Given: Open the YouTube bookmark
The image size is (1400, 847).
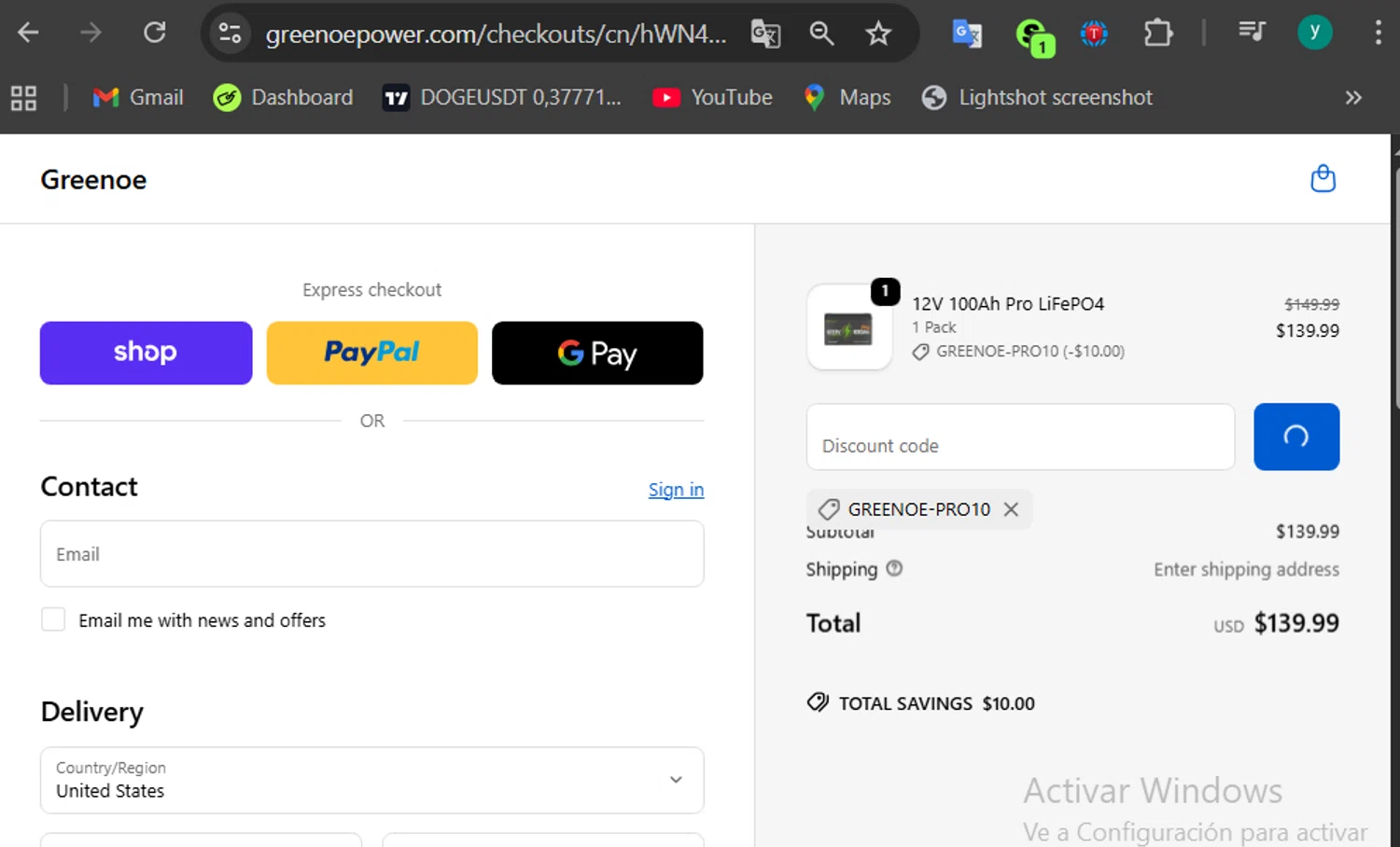Looking at the screenshot, I should coord(712,97).
